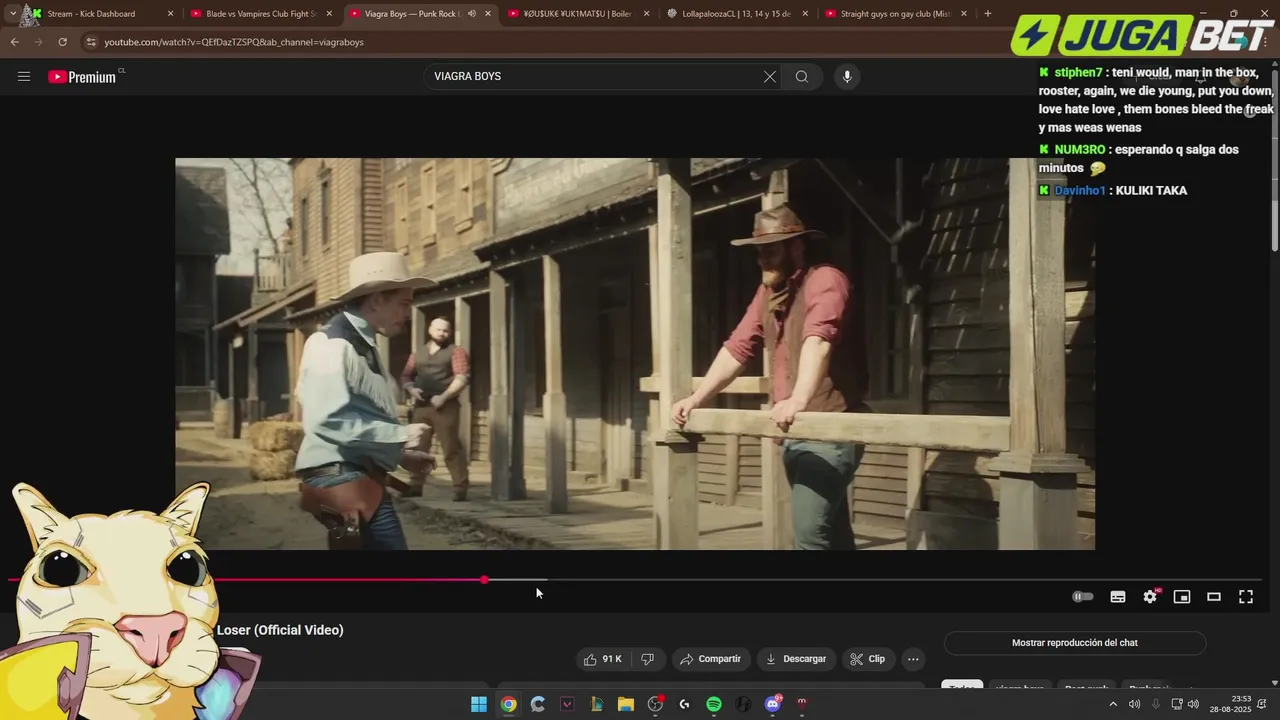Open Google Chrome from the taskbar
Image resolution: width=1280 pixels, height=720 pixels.
pyautogui.click(x=508, y=704)
